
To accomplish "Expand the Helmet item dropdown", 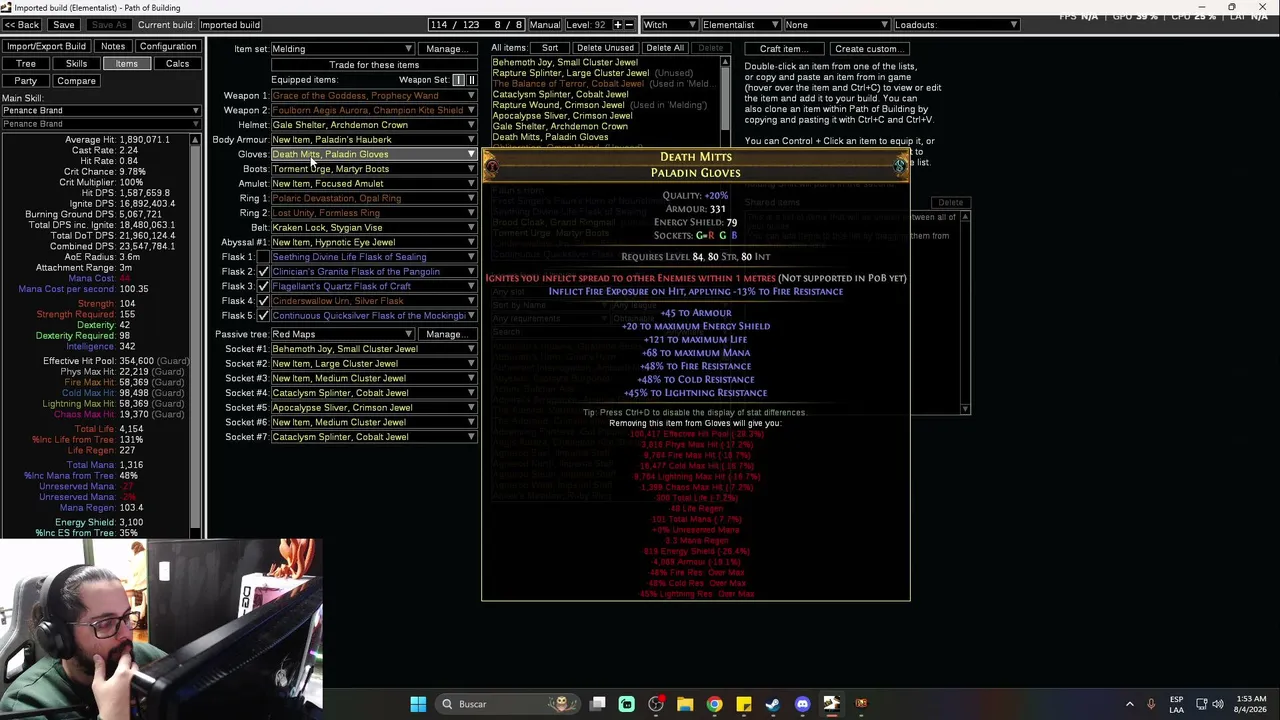I will [374, 125].
